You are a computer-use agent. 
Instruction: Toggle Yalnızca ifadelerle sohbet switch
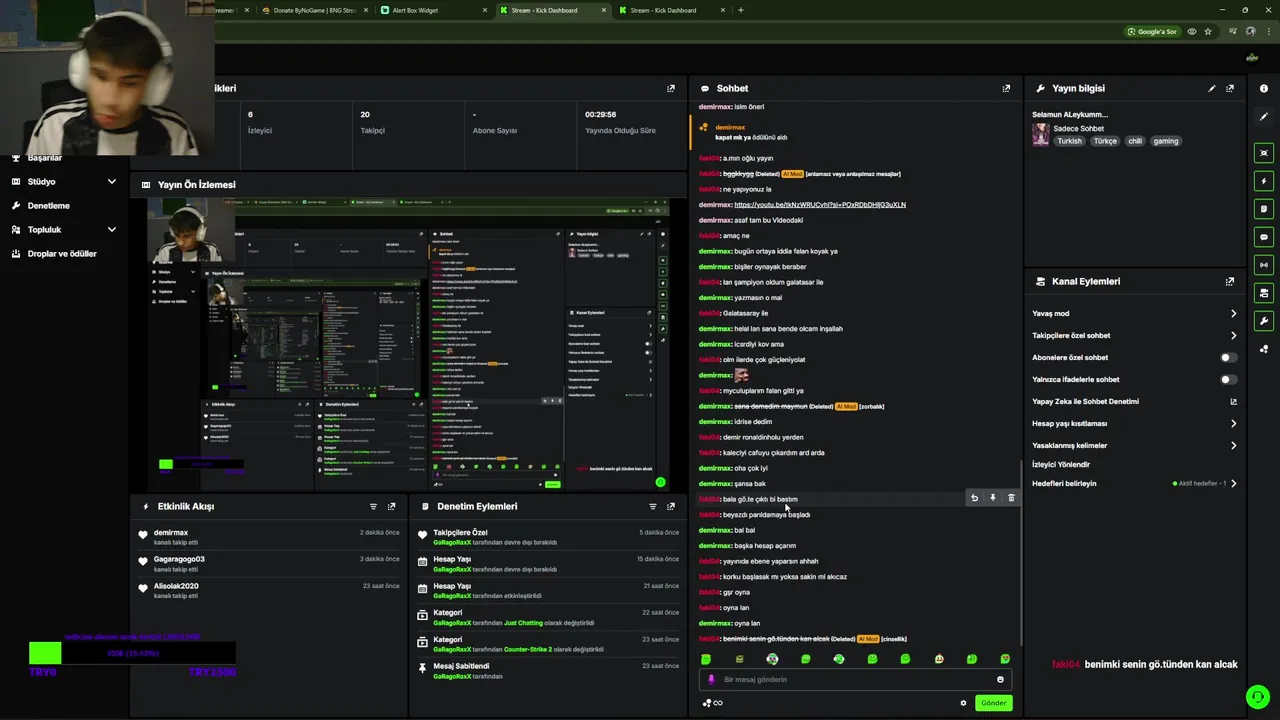tap(1229, 379)
